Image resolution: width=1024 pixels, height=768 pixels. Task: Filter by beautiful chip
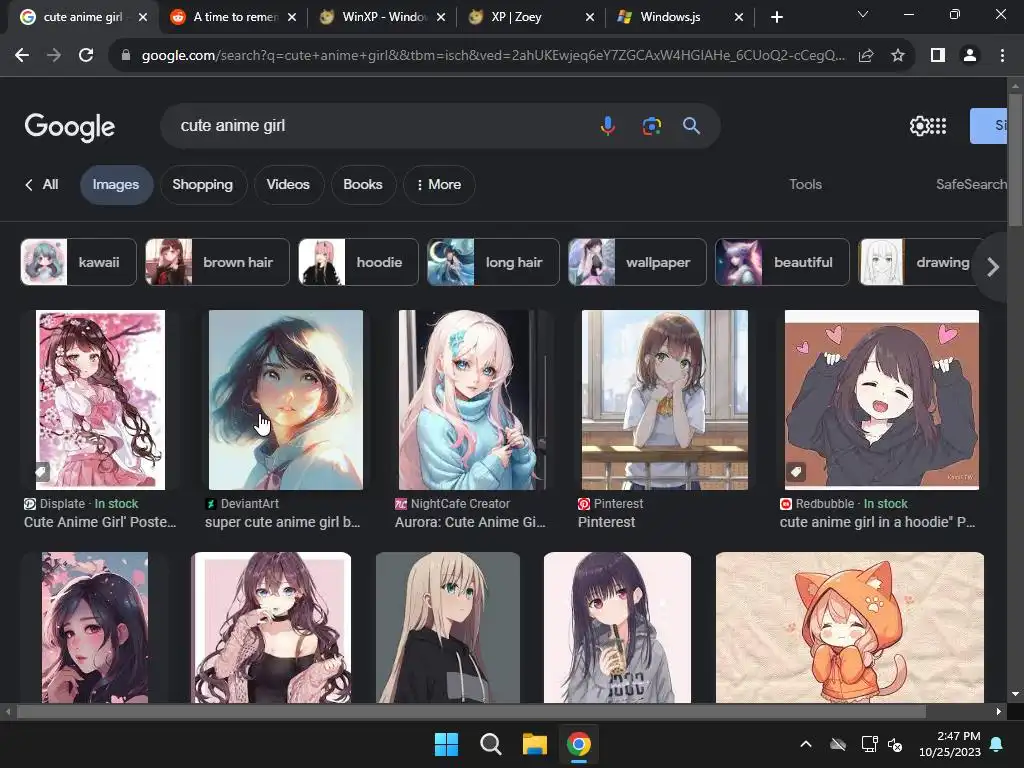pyautogui.click(x=782, y=263)
